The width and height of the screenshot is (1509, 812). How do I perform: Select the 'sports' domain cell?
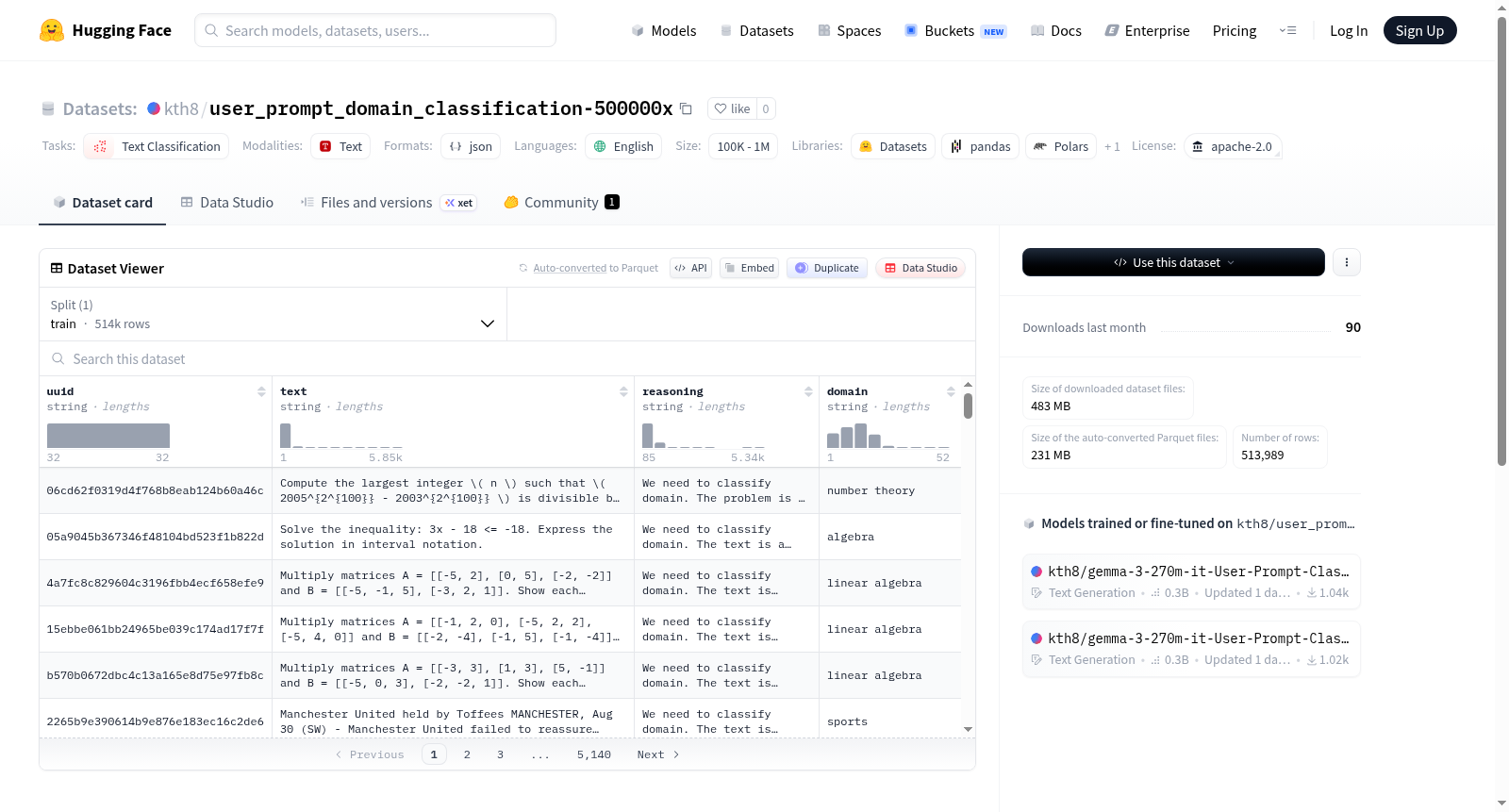click(890, 721)
